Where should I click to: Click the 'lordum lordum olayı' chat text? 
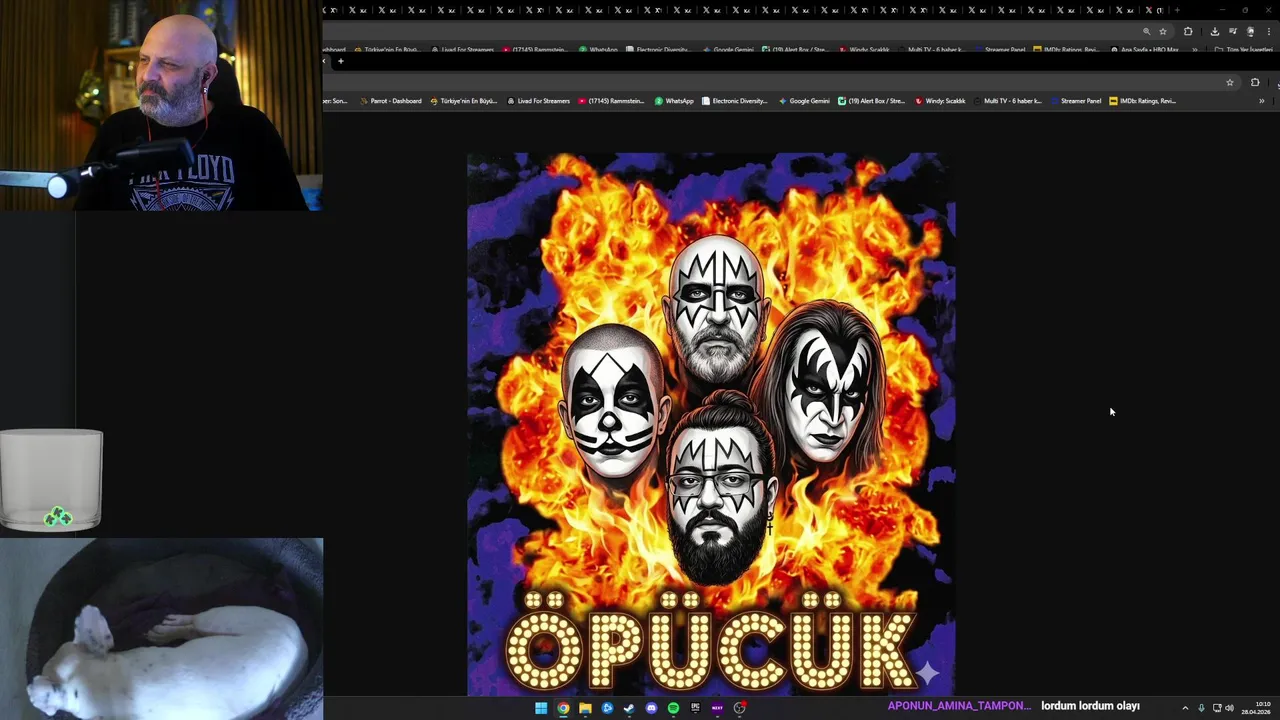1090,706
